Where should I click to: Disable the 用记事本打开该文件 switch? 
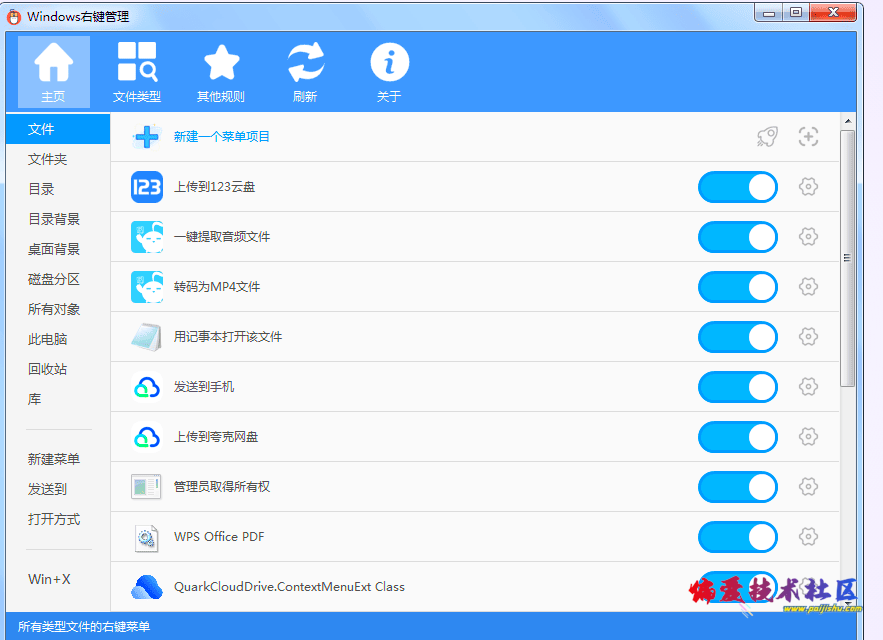click(738, 337)
